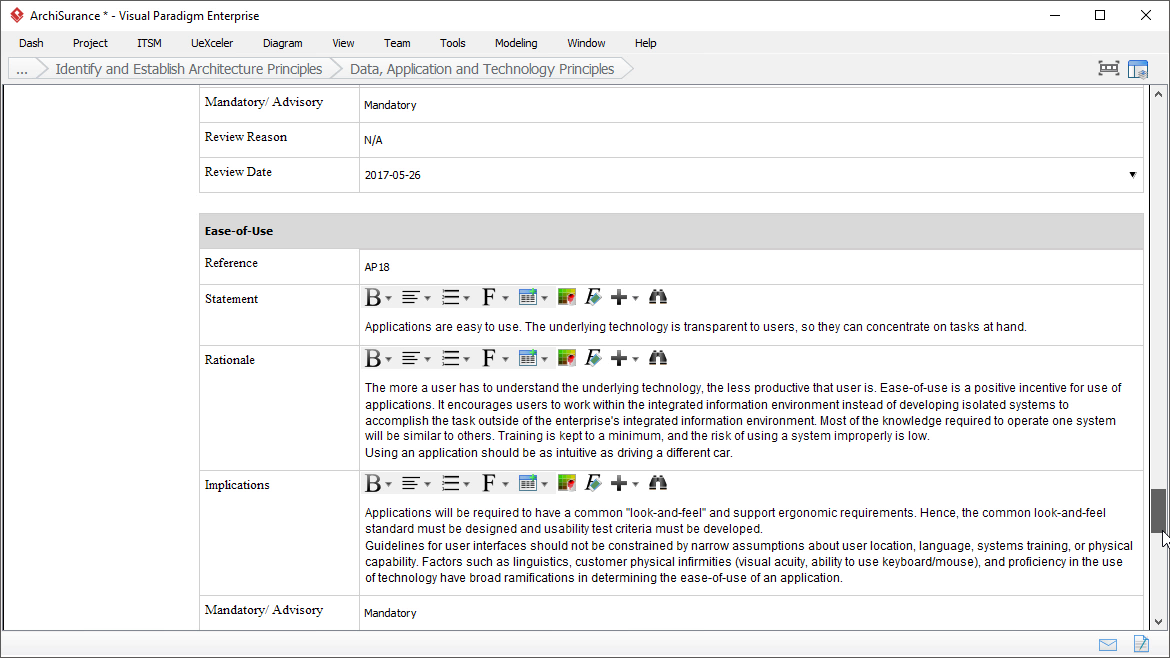The height and width of the screenshot is (658, 1170).
Task: Open the Help menu
Action: click(x=645, y=43)
